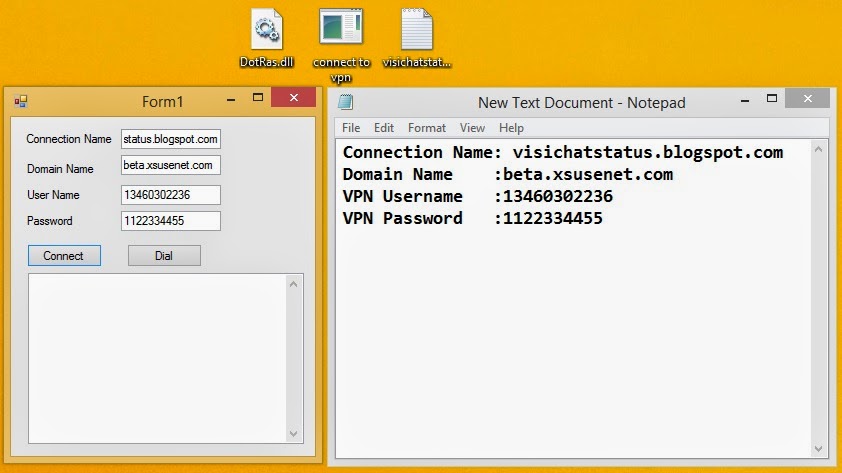Click the Password label in Form1

(x=49, y=221)
